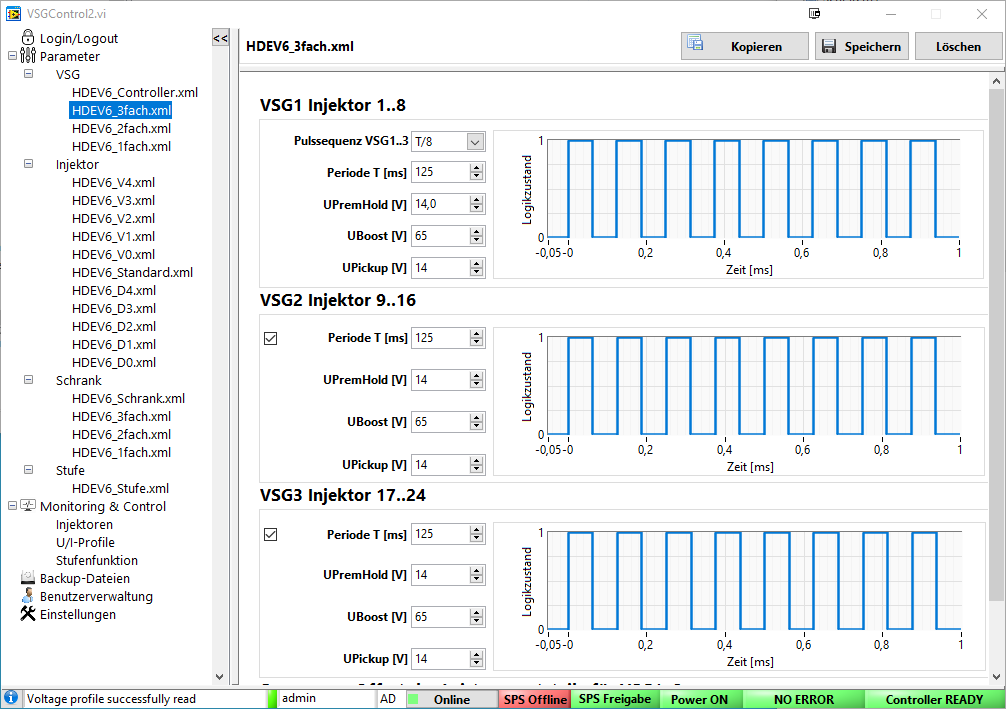Select HDEV6_Controller.xml under VSG

(x=135, y=92)
